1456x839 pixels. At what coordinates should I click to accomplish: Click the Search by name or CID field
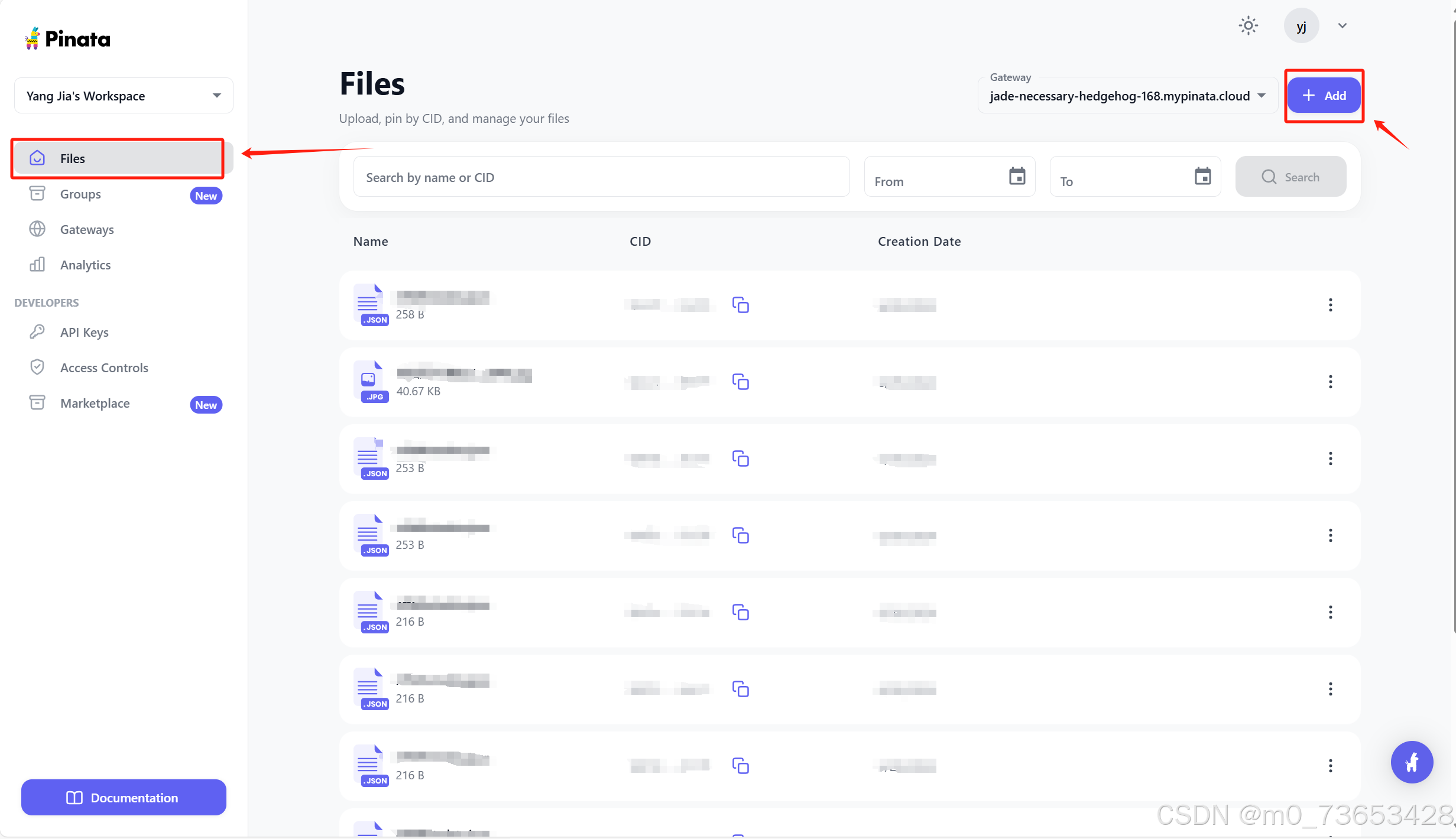coord(601,177)
